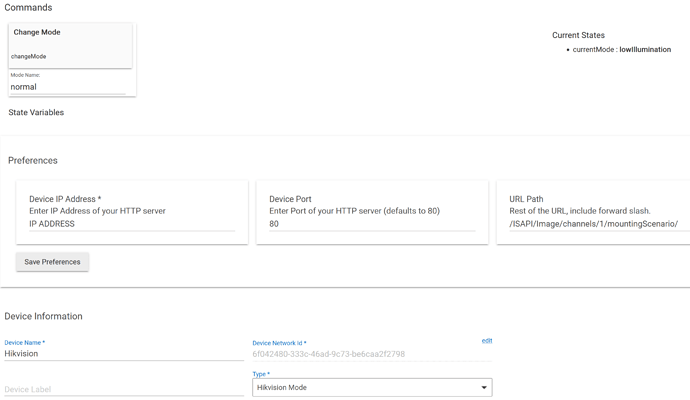
Task: Focus the Device IP Address field
Action: (131, 224)
